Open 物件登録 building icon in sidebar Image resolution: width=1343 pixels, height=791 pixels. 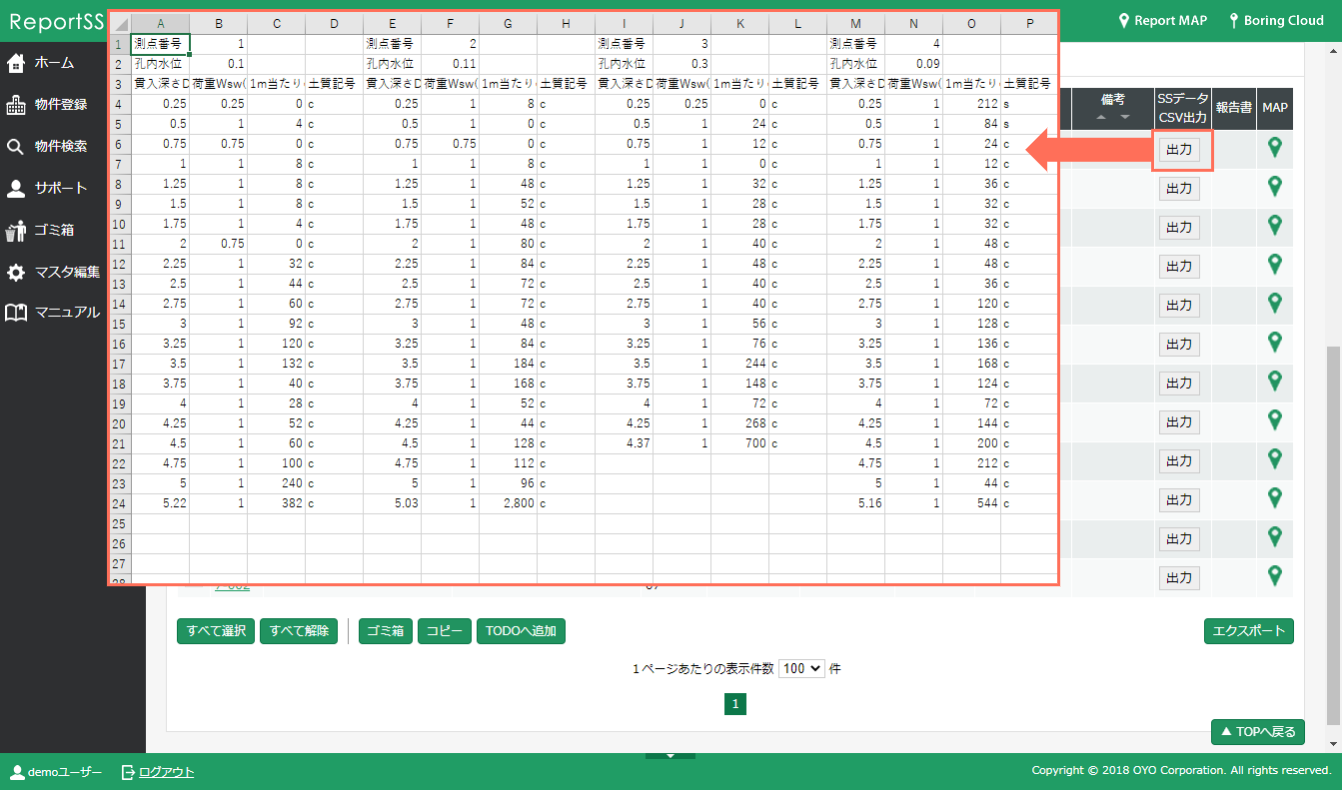click(x=15, y=105)
